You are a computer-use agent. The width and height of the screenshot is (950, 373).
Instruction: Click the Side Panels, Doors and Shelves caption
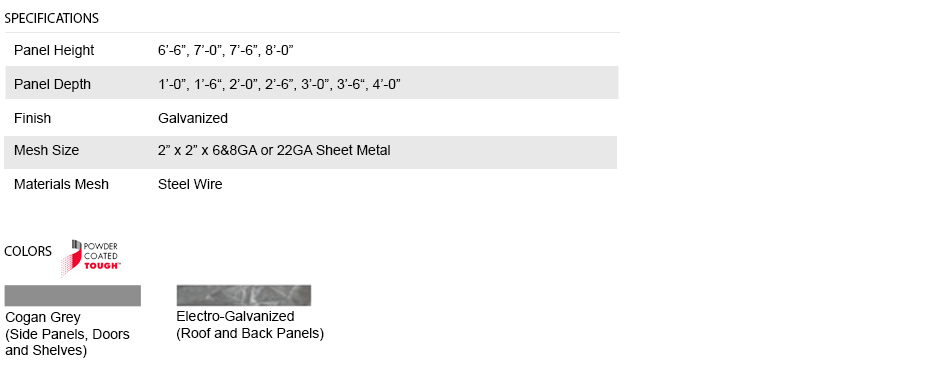pyautogui.click(x=67, y=342)
